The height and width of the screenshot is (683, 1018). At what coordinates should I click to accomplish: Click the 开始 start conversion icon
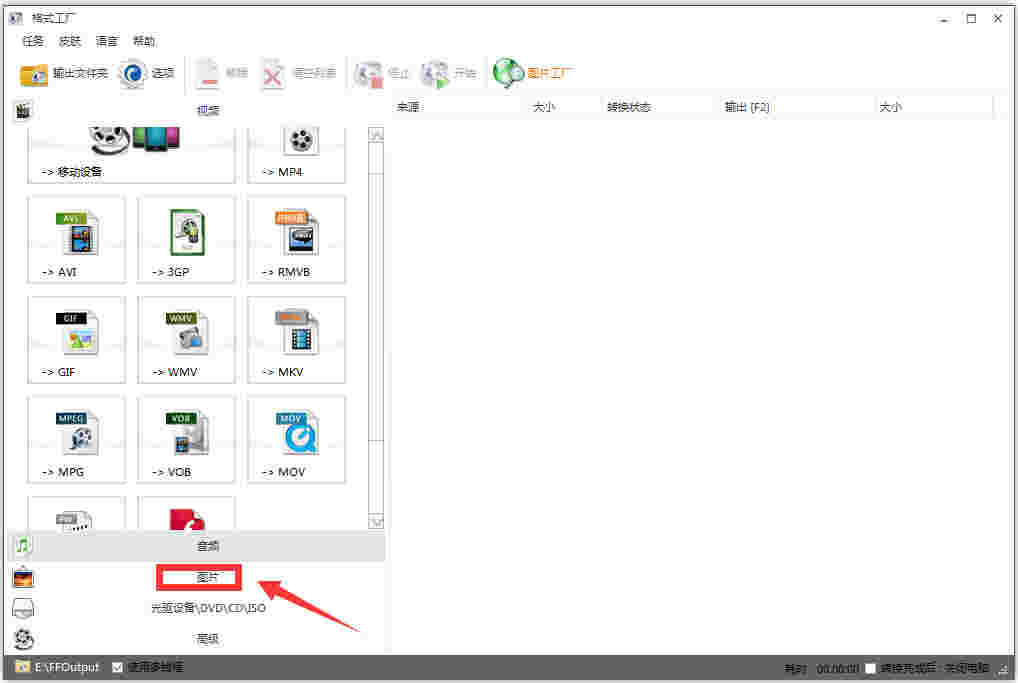click(435, 74)
